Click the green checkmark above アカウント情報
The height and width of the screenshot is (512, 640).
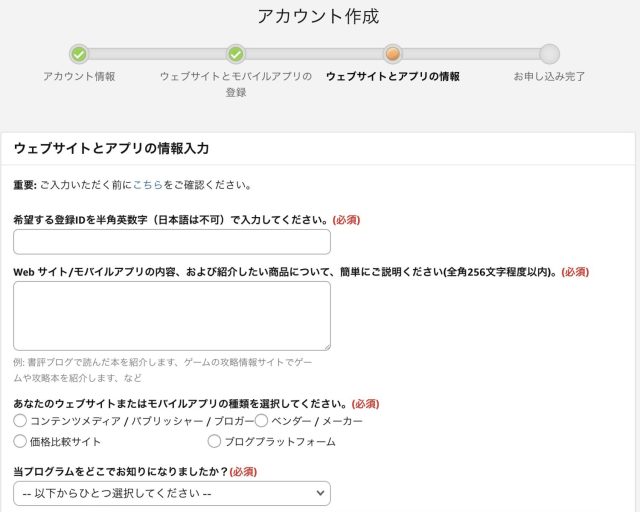pos(79,54)
